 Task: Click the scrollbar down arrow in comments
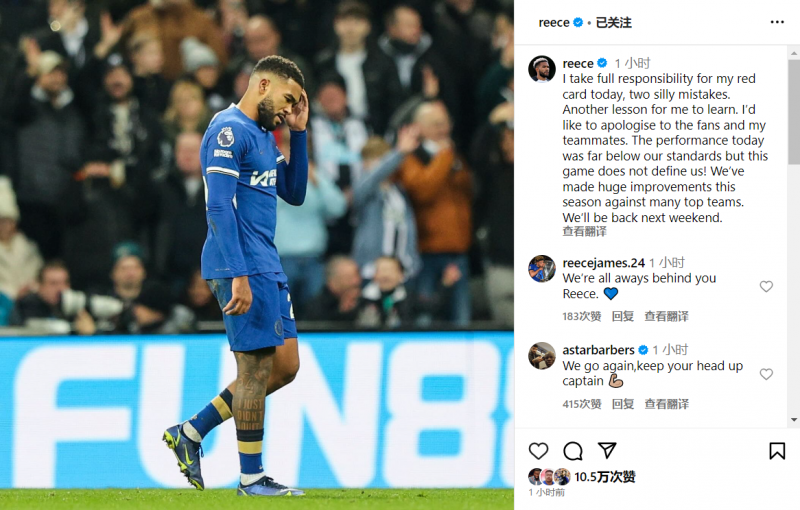(794, 420)
